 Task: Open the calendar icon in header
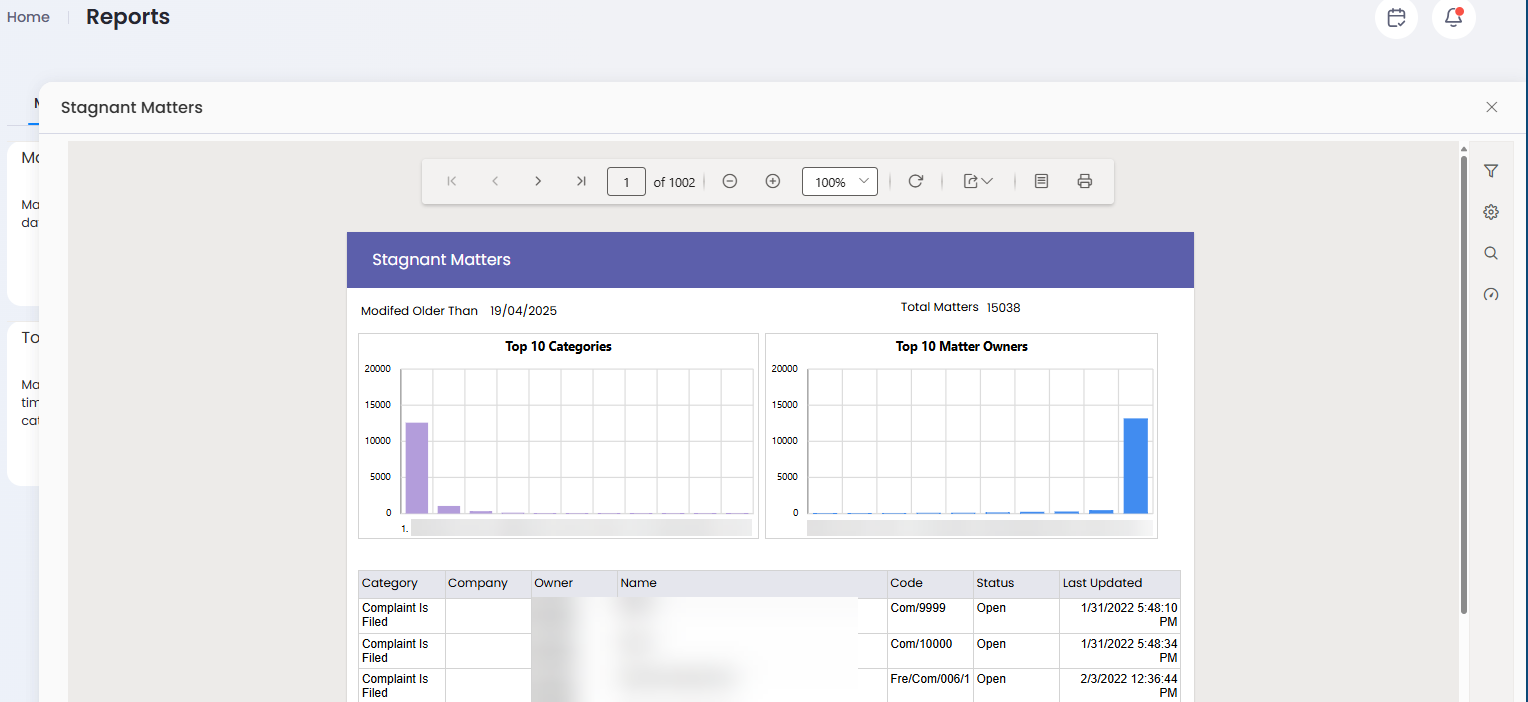[1397, 17]
